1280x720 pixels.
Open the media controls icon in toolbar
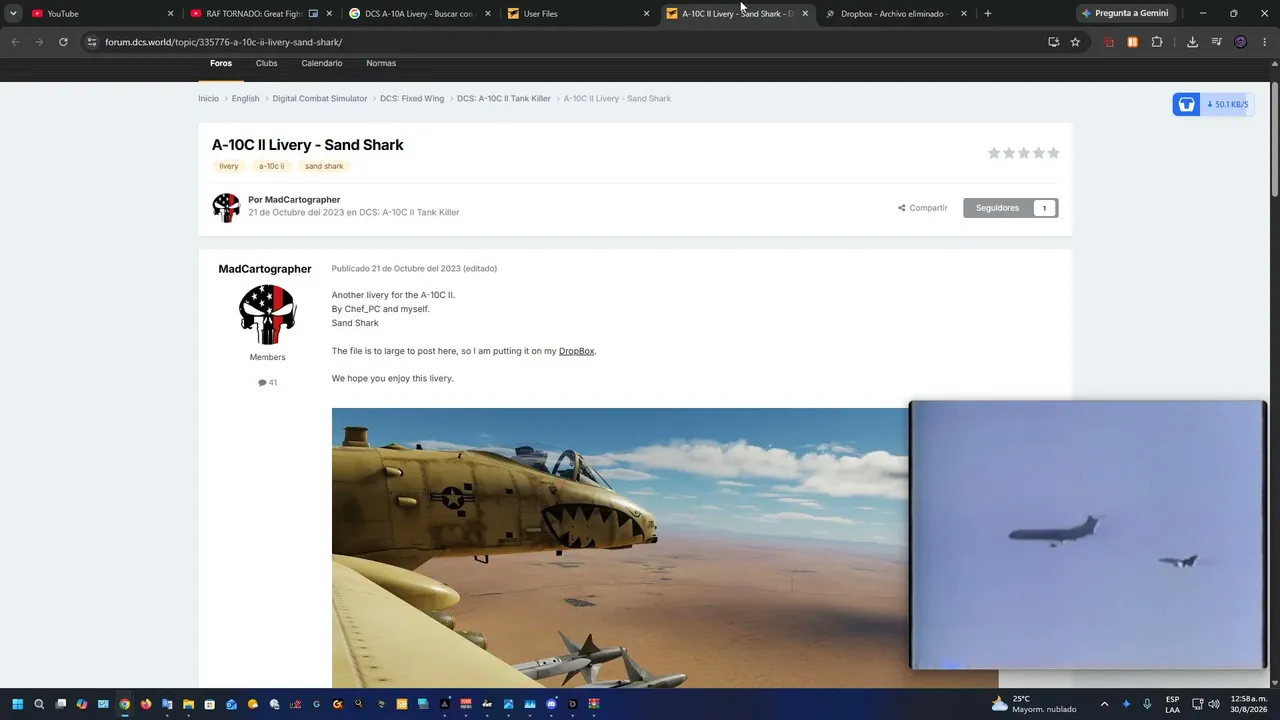[1216, 42]
